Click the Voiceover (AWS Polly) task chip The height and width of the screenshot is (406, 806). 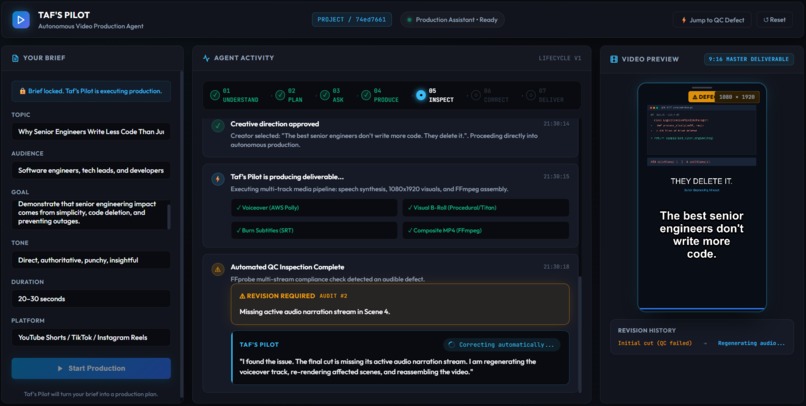pyautogui.click(x=314, y=208)
